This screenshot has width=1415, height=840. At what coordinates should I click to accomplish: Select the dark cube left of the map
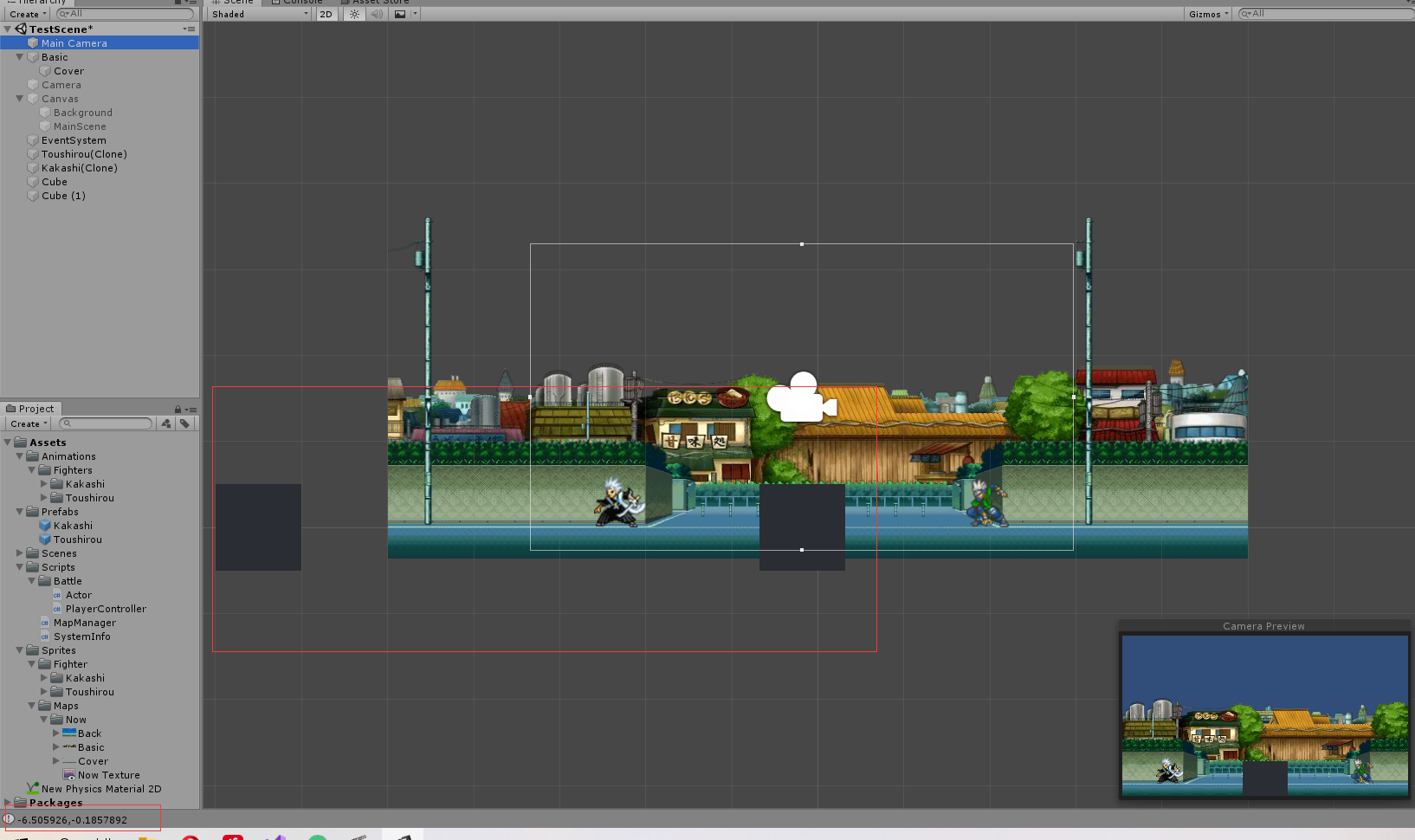tap(258, 527)
